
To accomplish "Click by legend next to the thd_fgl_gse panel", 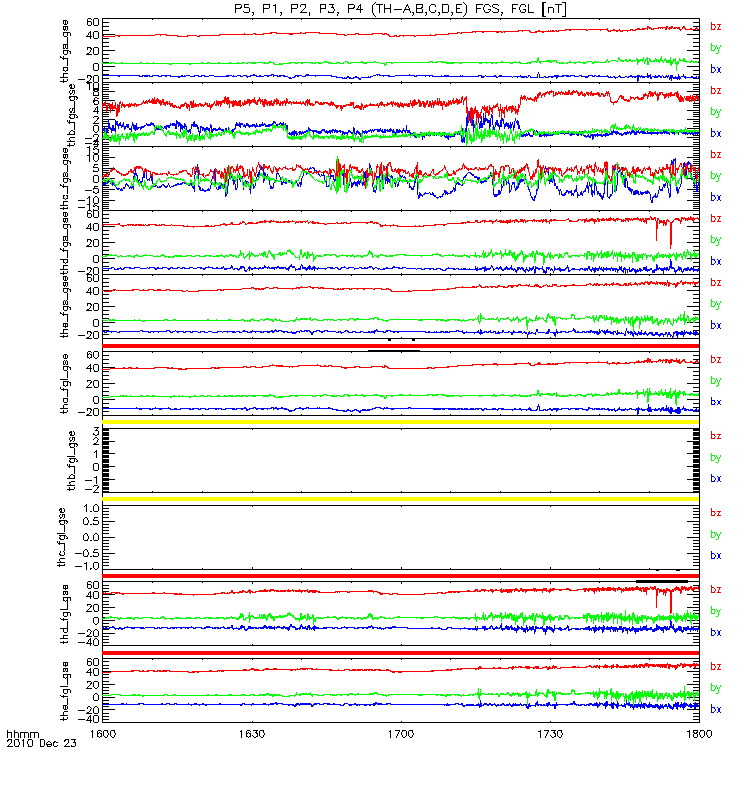I will click(716, 611).
